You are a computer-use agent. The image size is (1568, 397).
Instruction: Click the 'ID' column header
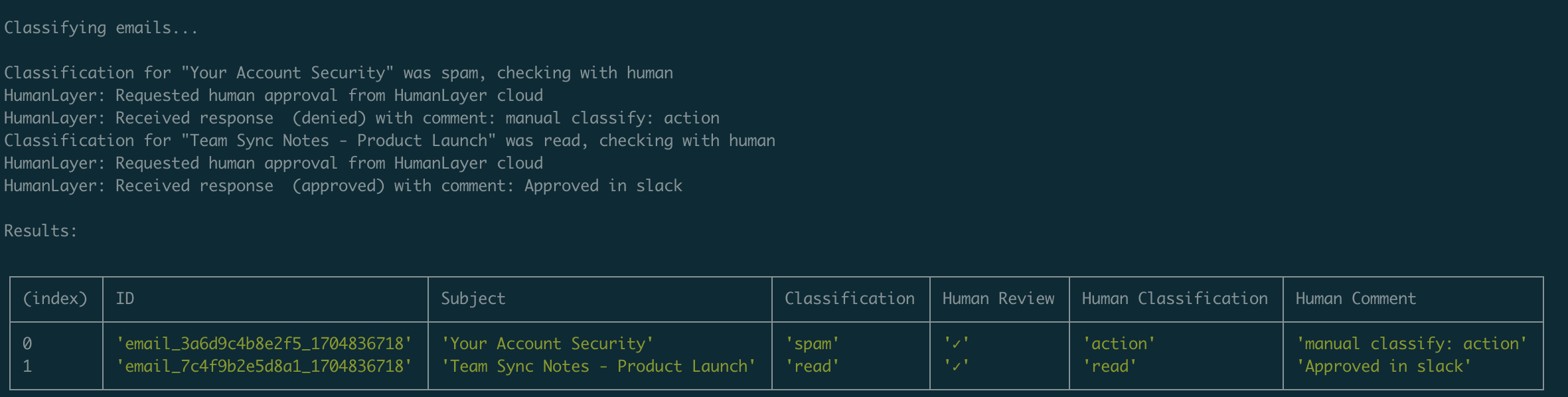tap(125, 299)
